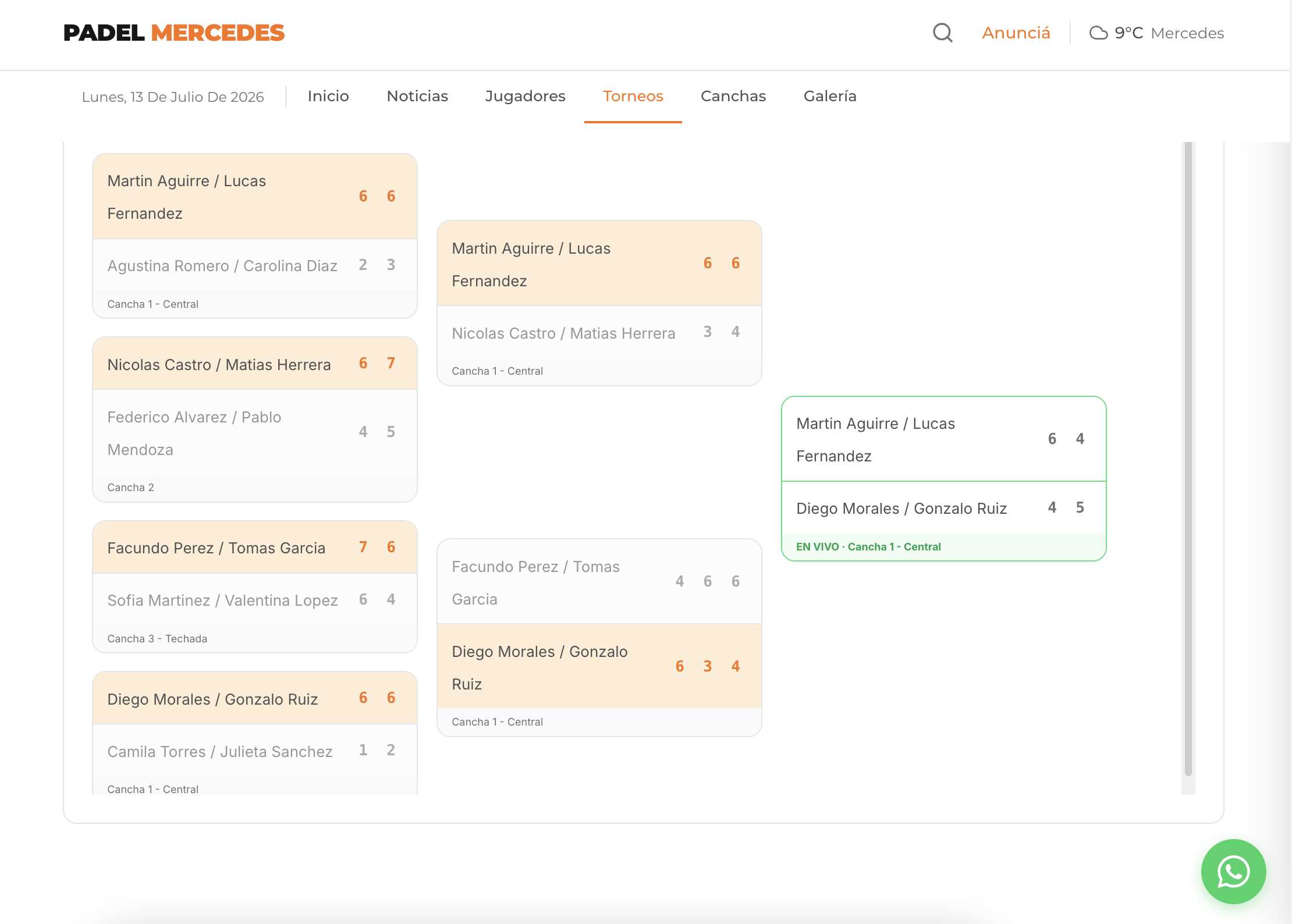
Task: Select Camila Torres / Julieta Sanchez row
Action: [255, 751]
